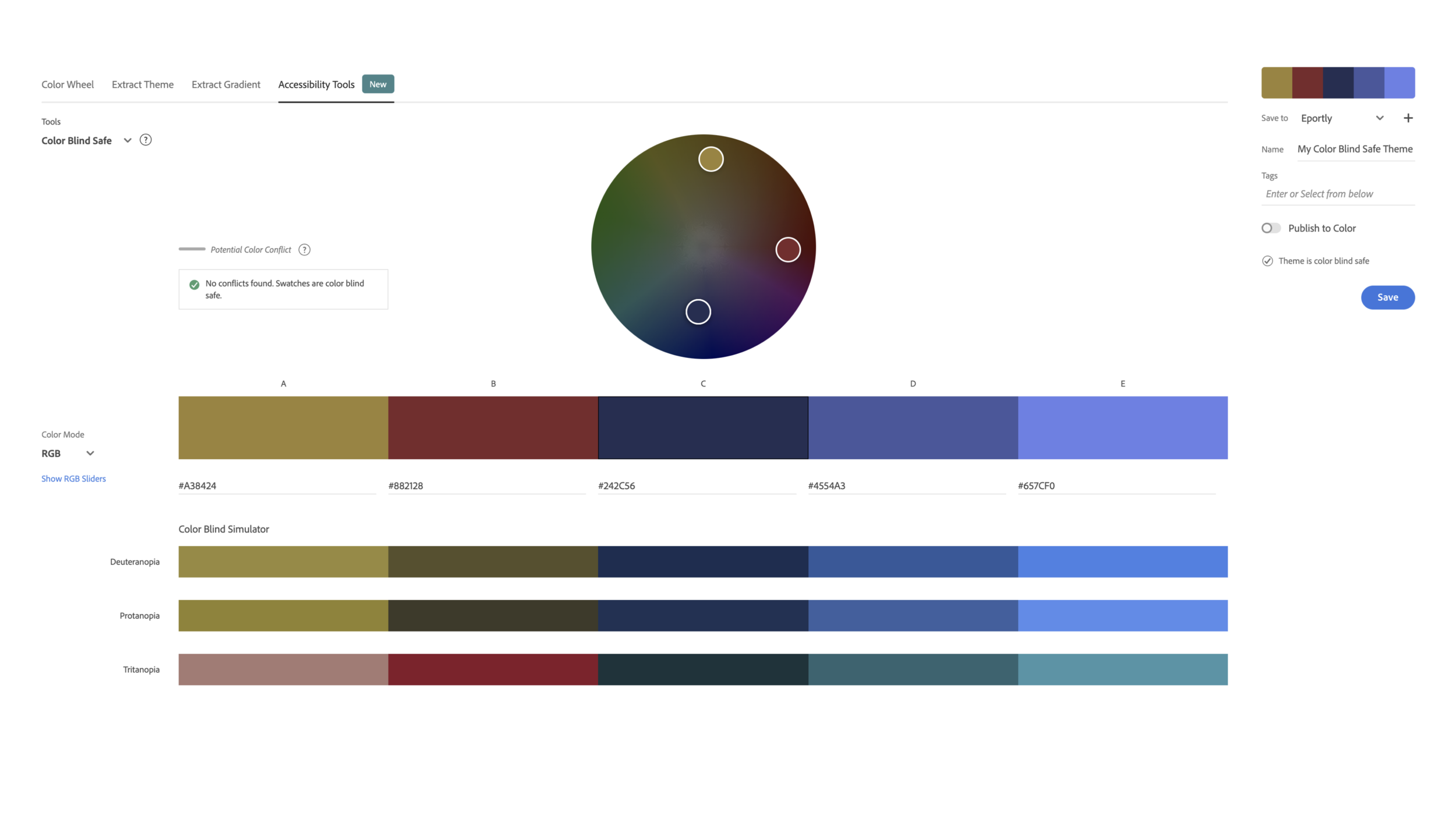Click help icon next to Color Blind Safe
The height and width of the screenshot is (819, 1456).
[x=146, y=140]
